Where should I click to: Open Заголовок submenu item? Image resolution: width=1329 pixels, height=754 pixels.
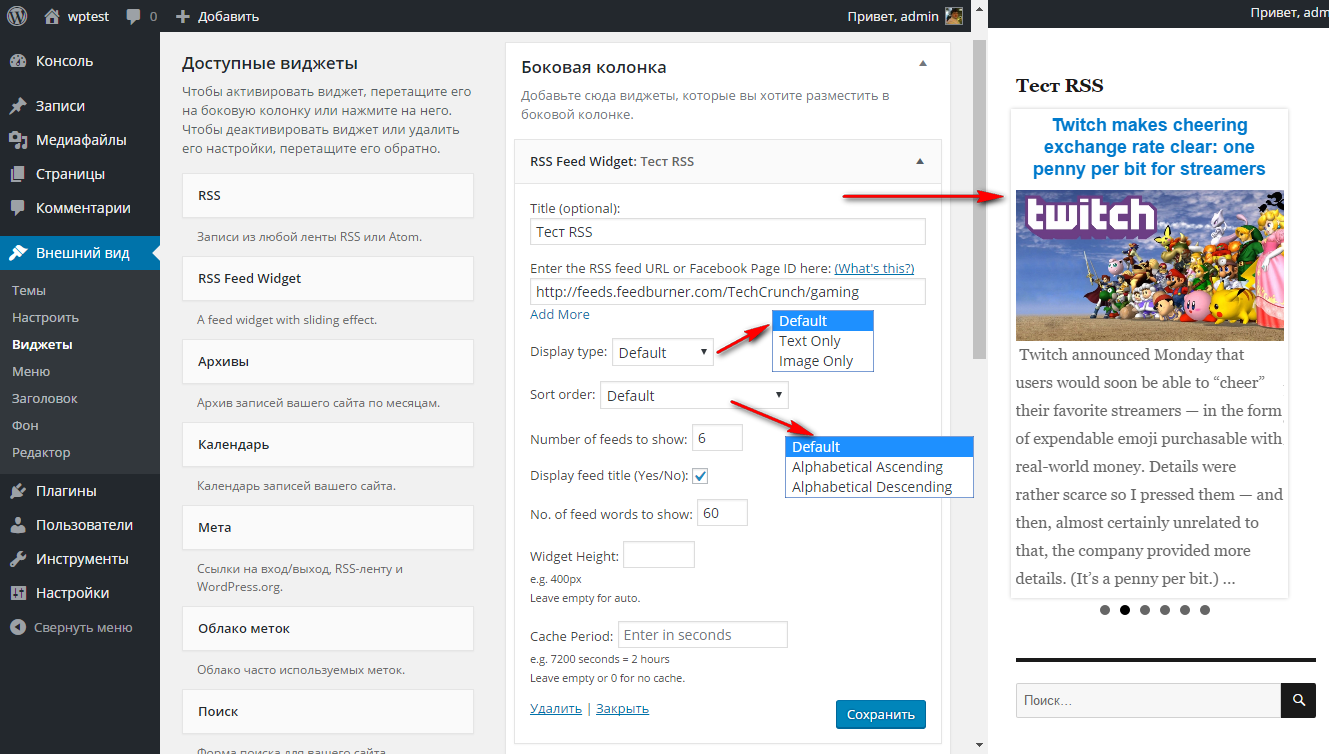click(x=45, y=398)
